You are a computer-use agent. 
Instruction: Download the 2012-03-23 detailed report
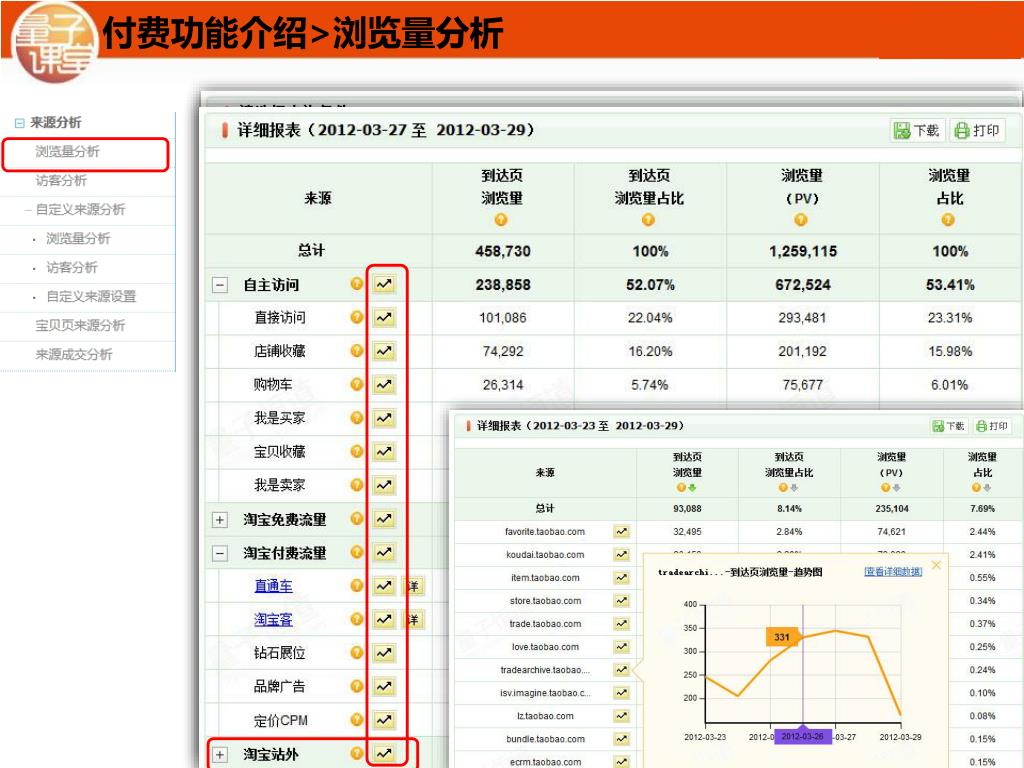click(948, 426)
